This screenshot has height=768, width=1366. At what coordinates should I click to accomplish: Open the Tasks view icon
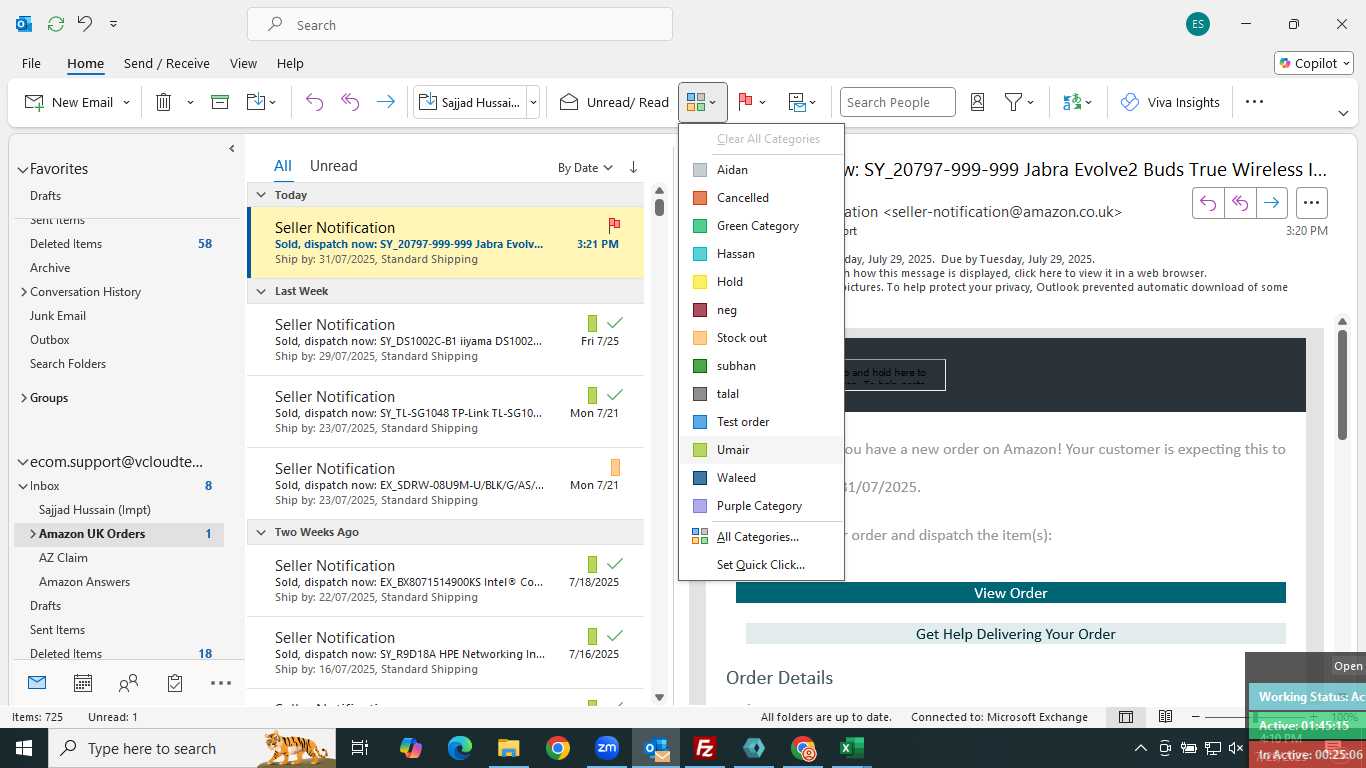click(175, 684)
